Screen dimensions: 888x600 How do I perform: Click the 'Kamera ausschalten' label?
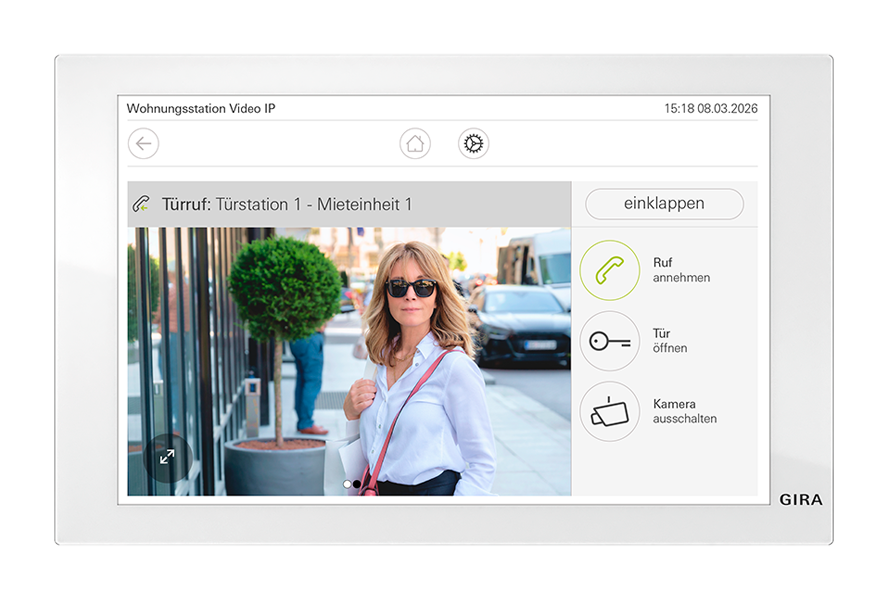point(685,411)
